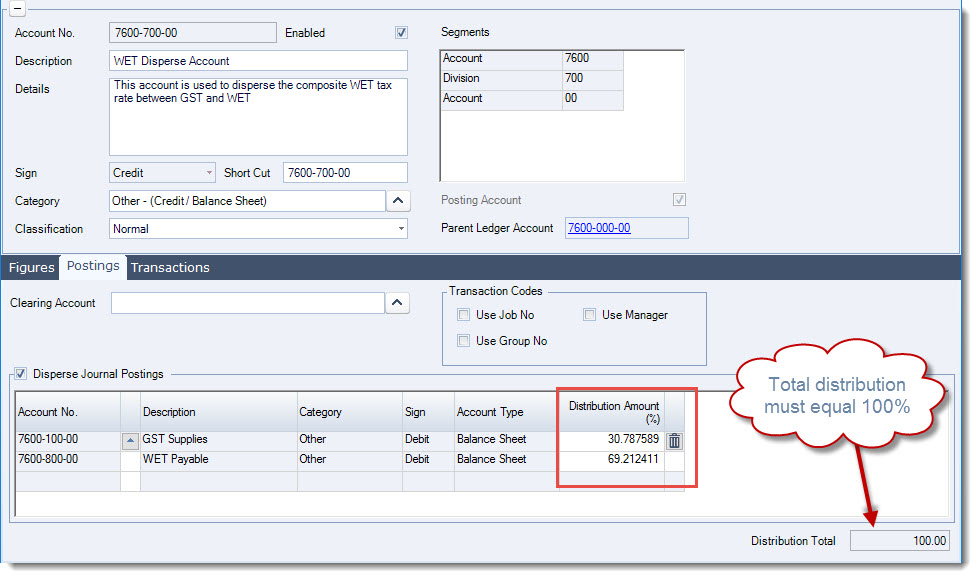Screen dimensions: 977x578
Task: Select the Account 7600 segment row
Action: click(x=532, y=59)
